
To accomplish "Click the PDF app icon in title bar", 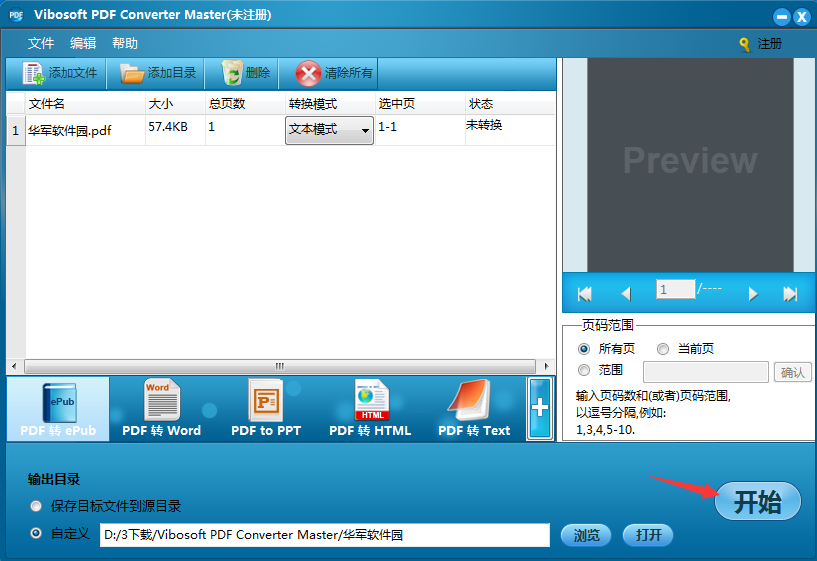I will pyautogui.click(x=16, y=15).
